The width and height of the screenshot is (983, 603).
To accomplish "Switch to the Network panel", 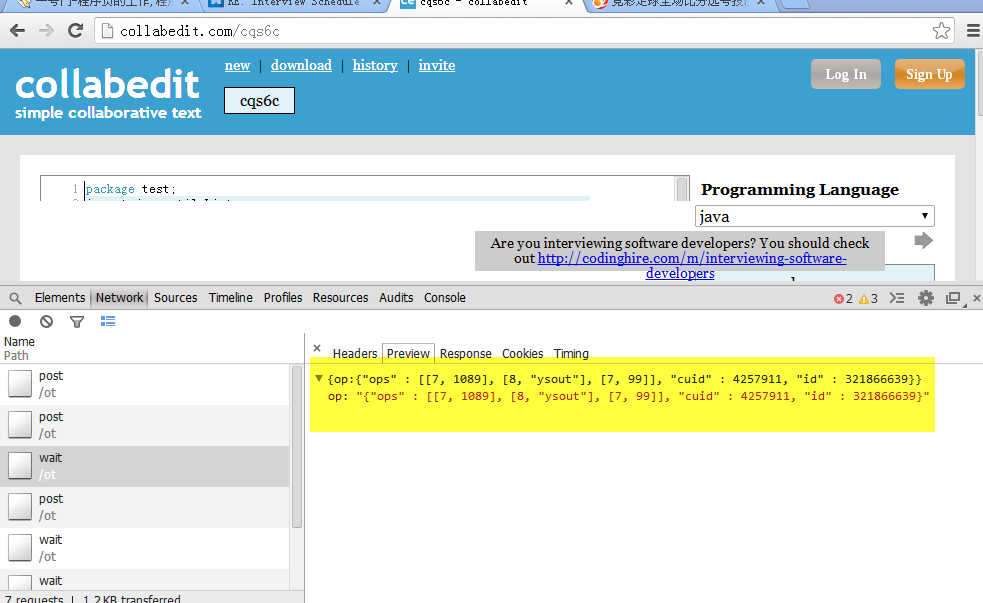I will 119,298.
